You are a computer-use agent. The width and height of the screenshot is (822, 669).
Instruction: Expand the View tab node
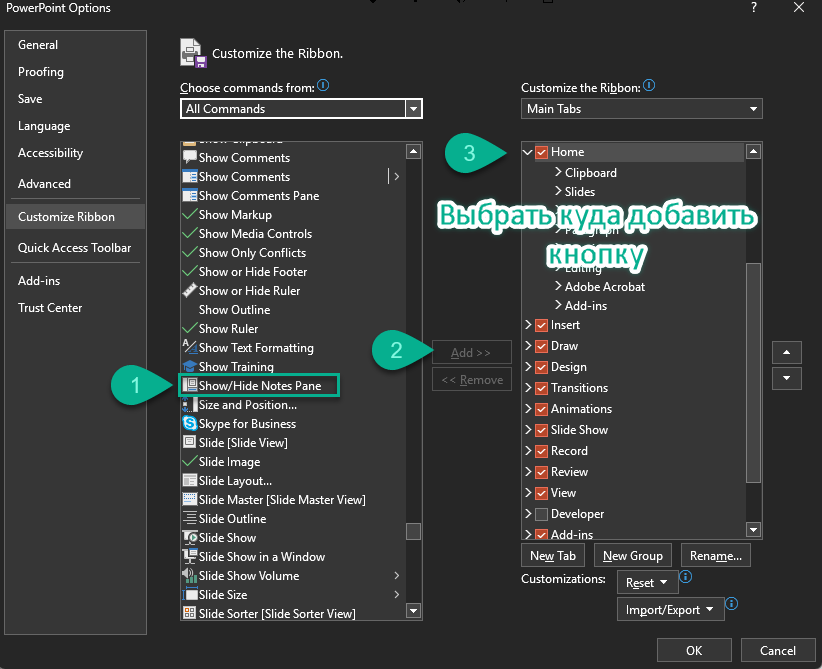528,492
